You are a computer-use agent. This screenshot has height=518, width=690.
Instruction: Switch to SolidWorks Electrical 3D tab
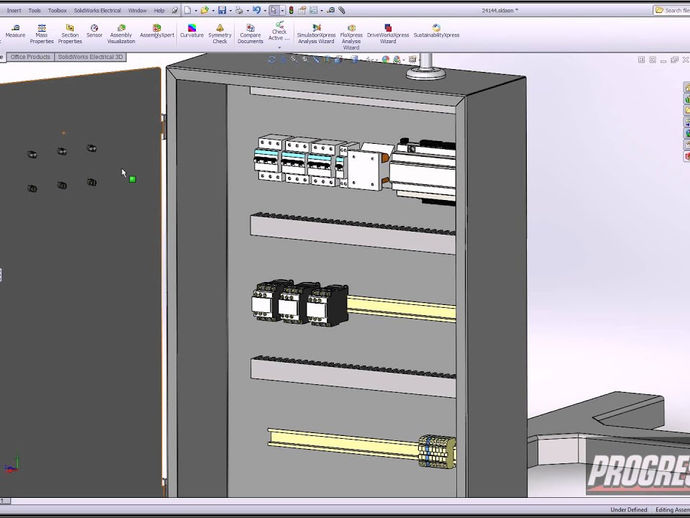pyautogui.click(x=90, y=57)
